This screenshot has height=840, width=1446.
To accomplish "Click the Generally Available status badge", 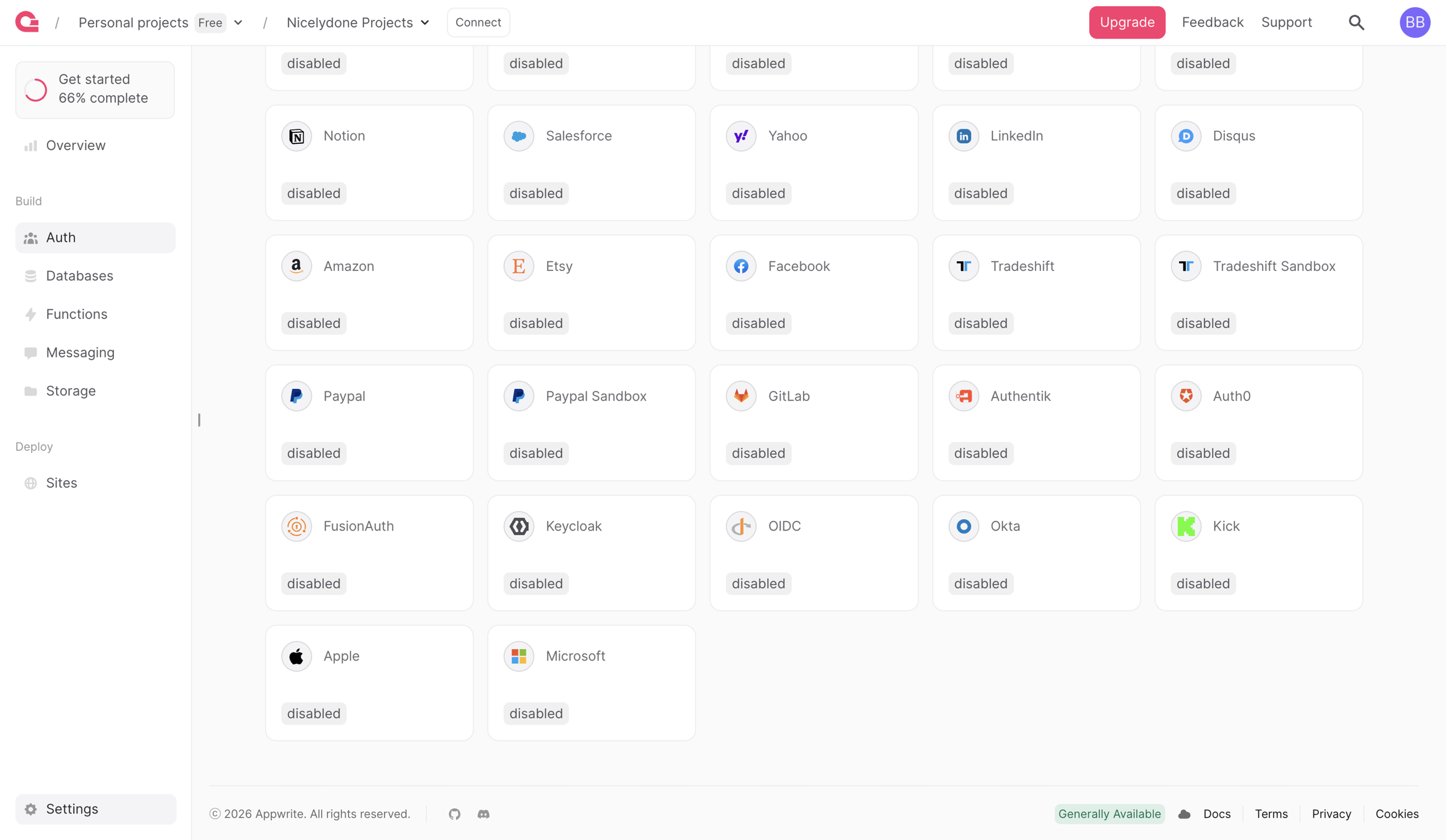I will tap(1109, 814).
